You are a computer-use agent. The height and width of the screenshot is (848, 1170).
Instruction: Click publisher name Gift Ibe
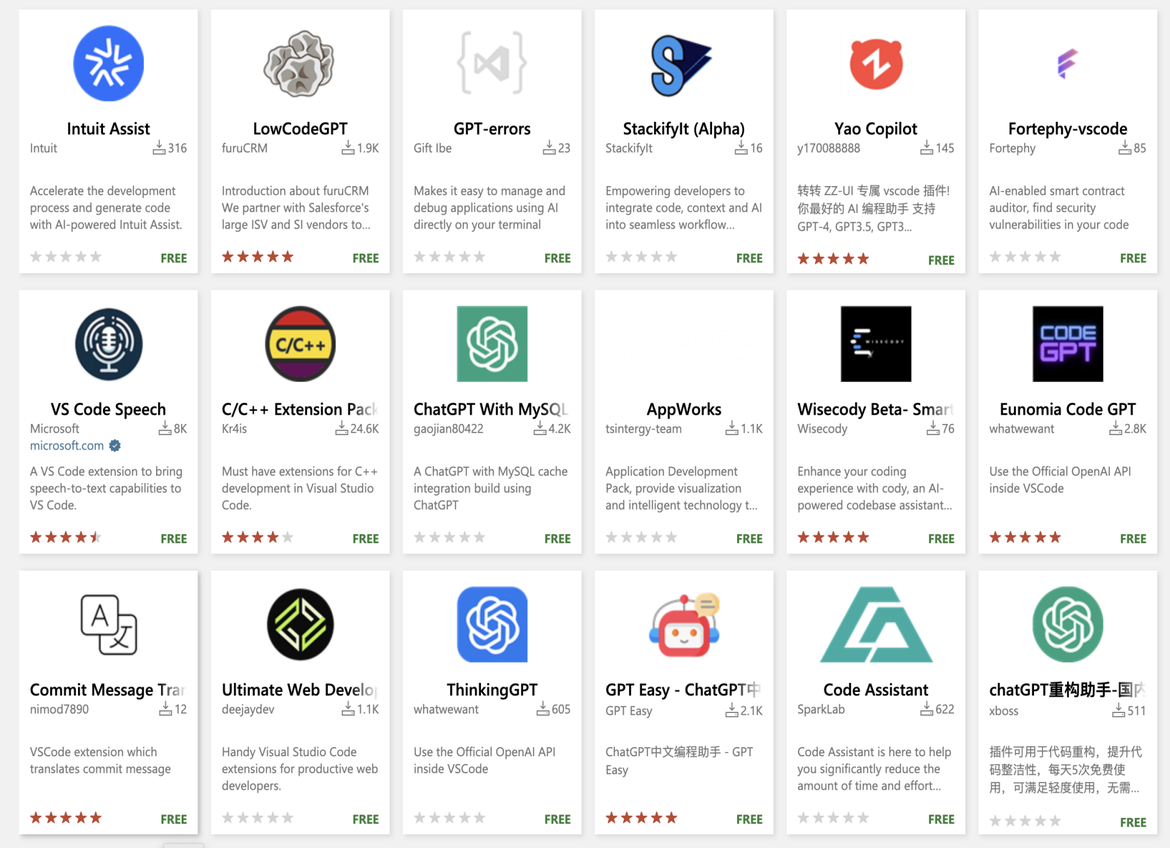(433, 148)
